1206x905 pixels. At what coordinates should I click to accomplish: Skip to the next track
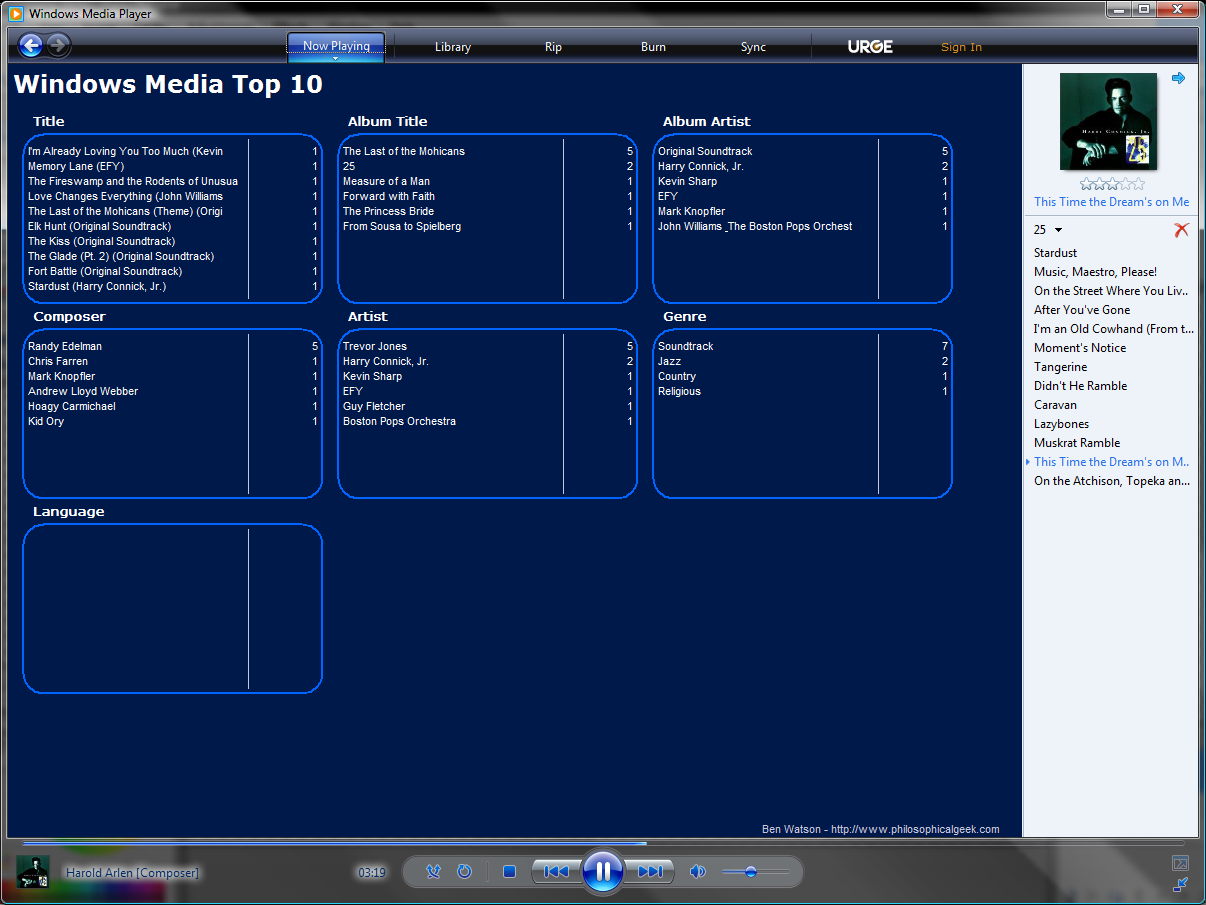click(650, 872)
